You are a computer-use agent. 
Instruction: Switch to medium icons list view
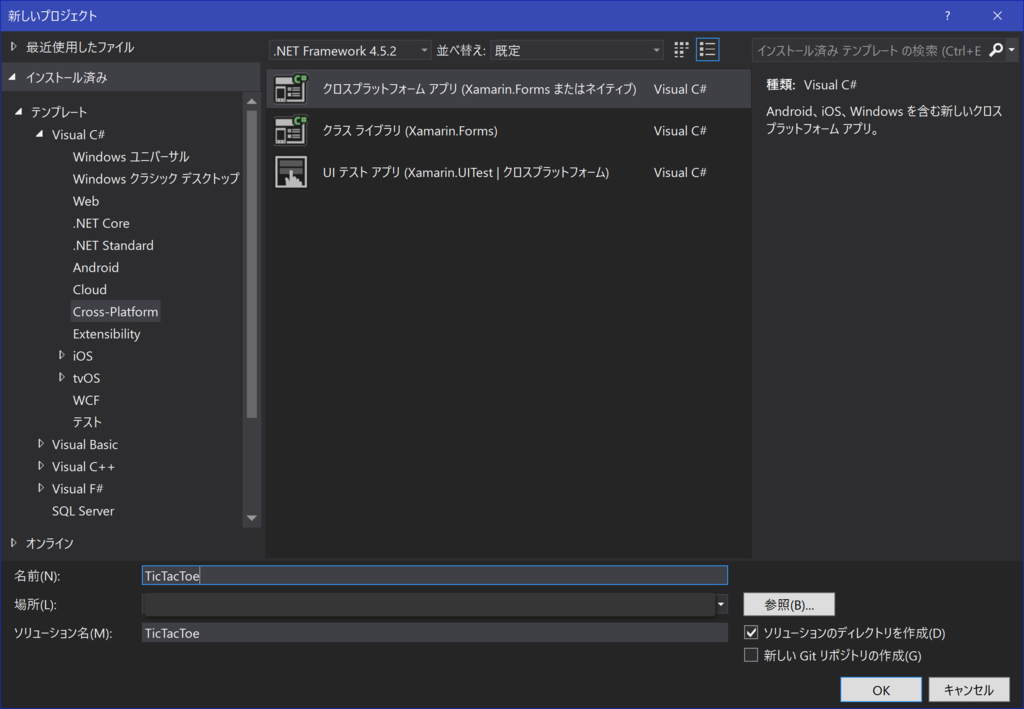pos(708,50)
